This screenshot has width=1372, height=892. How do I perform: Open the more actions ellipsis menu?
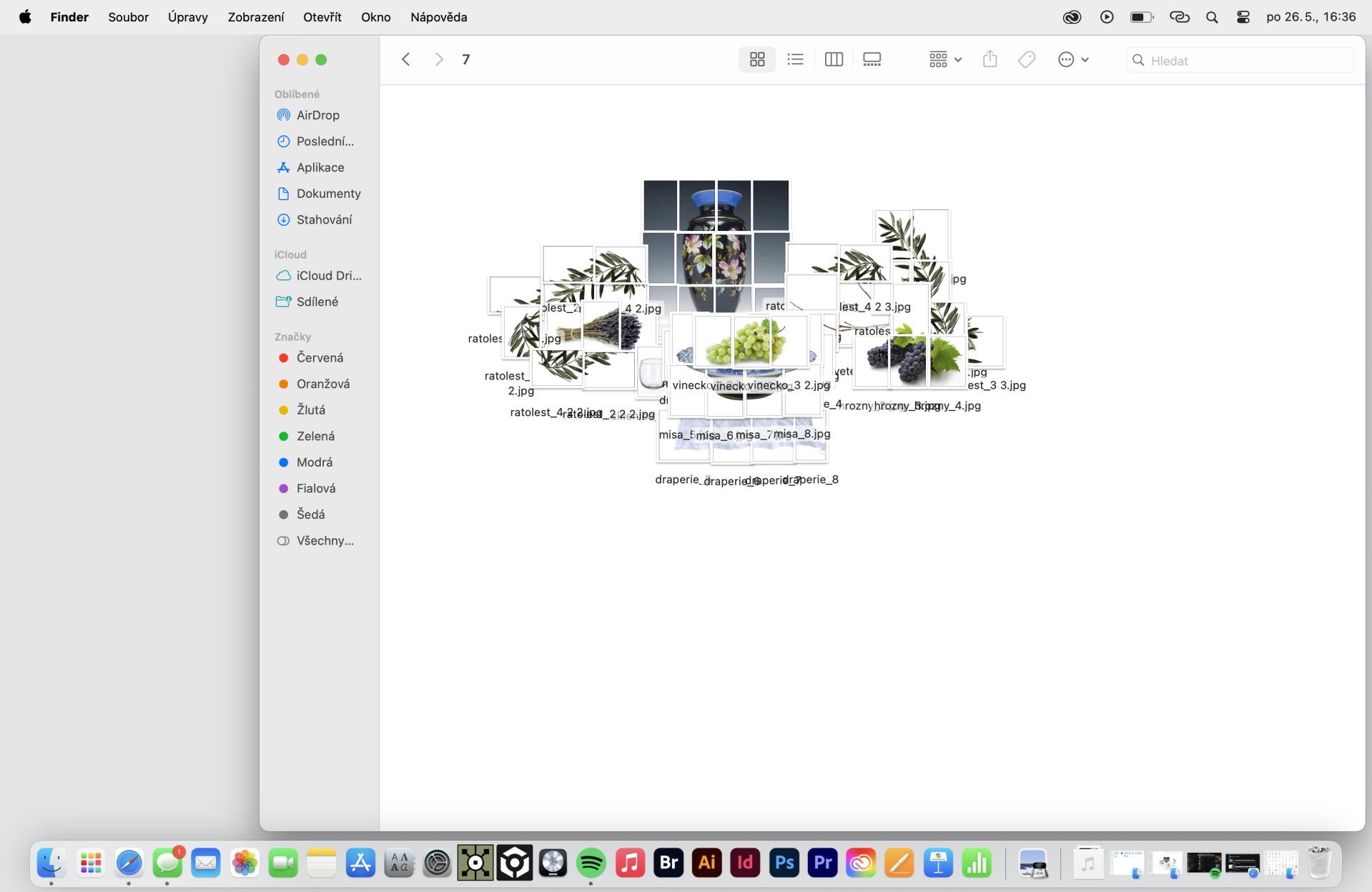coord(1072,60)
